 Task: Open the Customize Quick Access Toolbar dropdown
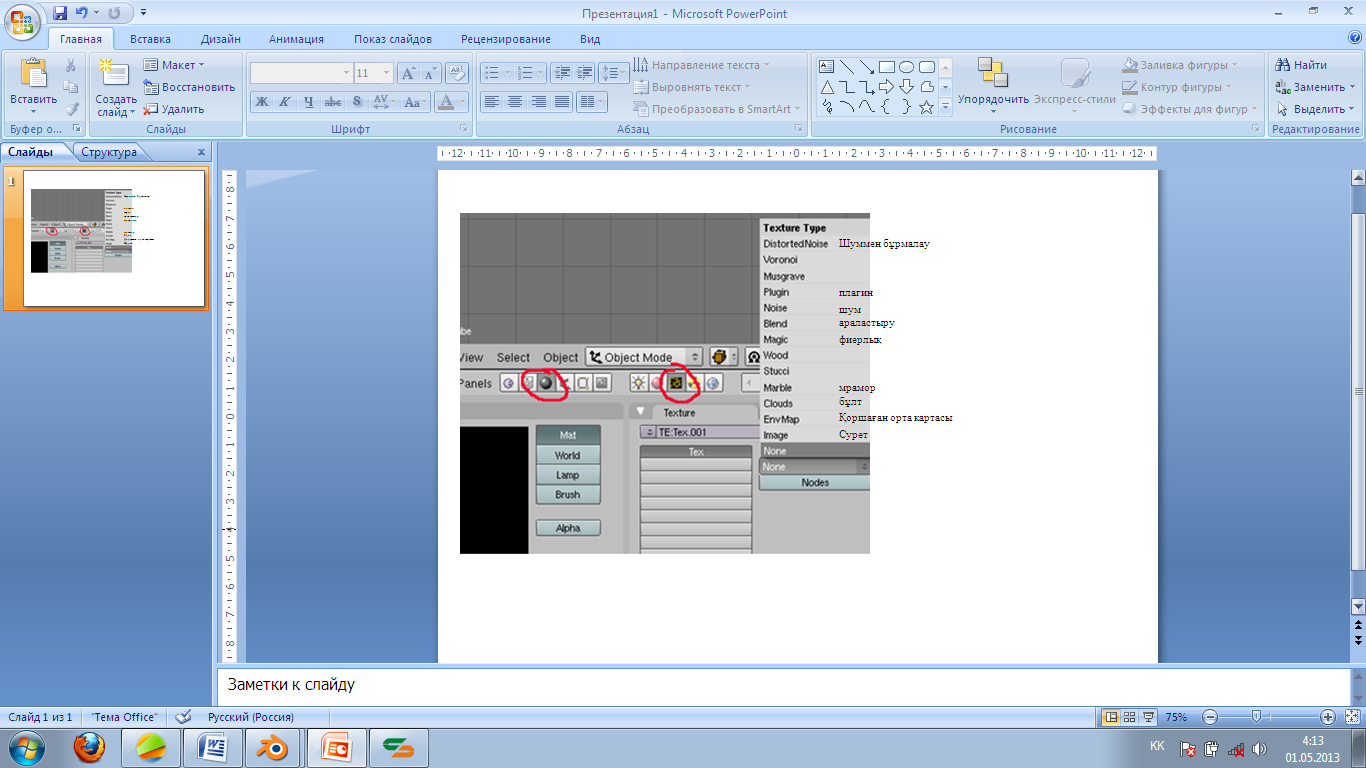point(143,14)
